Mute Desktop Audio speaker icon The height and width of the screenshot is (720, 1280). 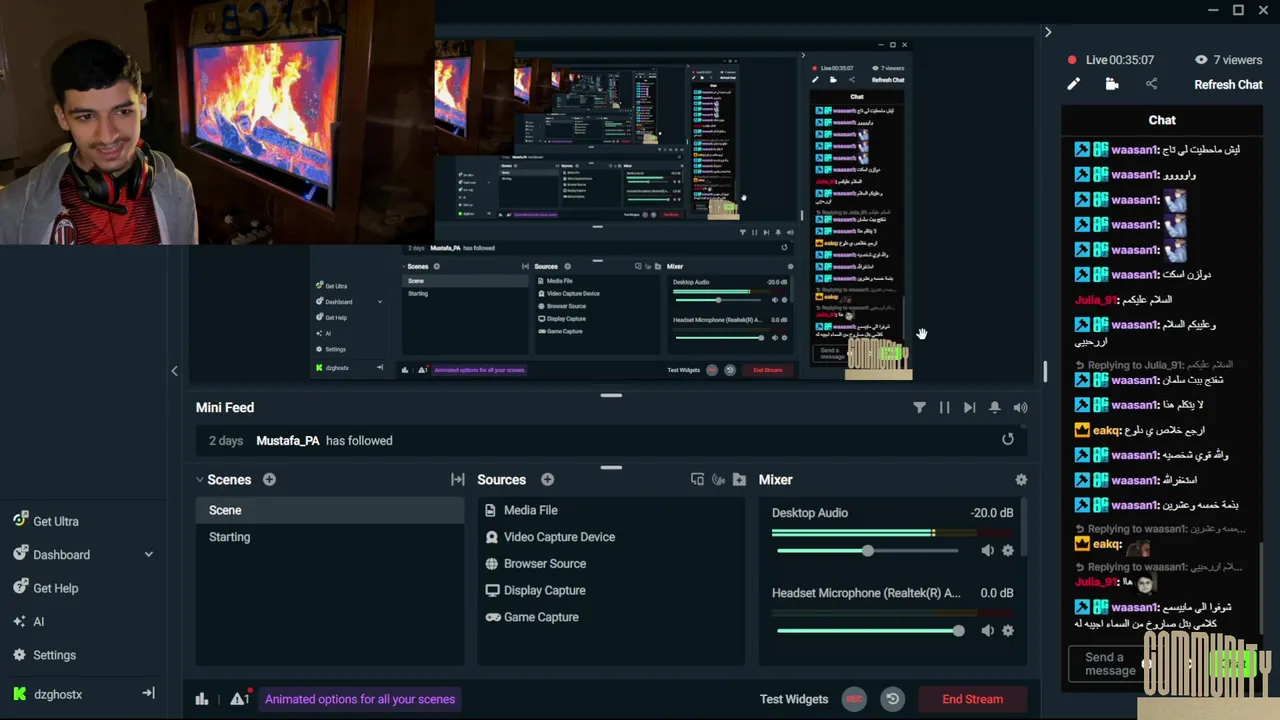click(x=987, y=550)
